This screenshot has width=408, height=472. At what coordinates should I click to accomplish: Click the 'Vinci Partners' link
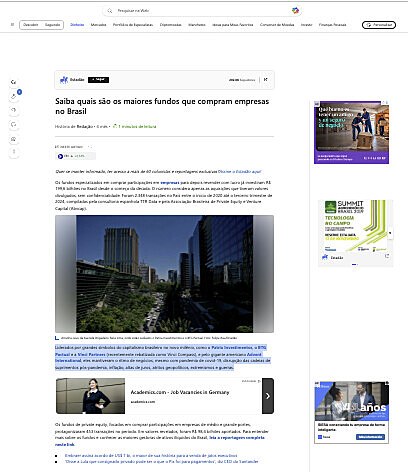tap(92, 354)
